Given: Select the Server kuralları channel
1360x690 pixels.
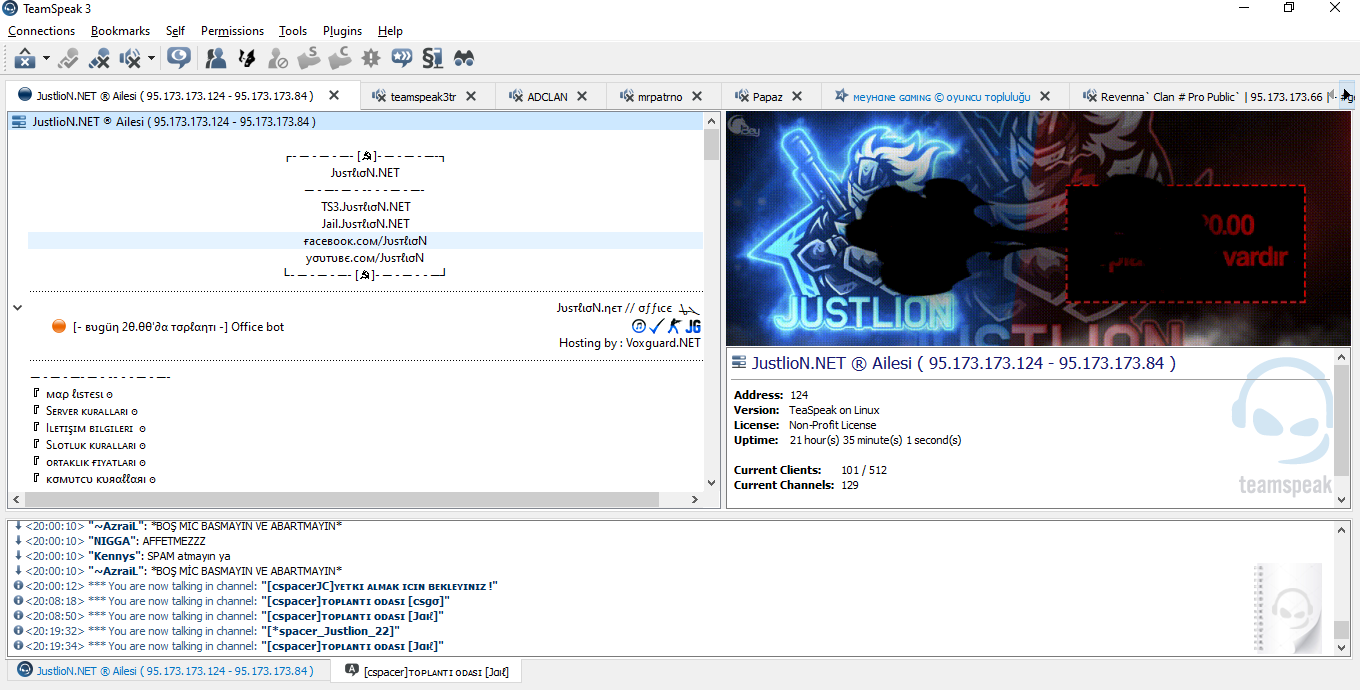Looking at the screenshot, I should click(366, 411).
